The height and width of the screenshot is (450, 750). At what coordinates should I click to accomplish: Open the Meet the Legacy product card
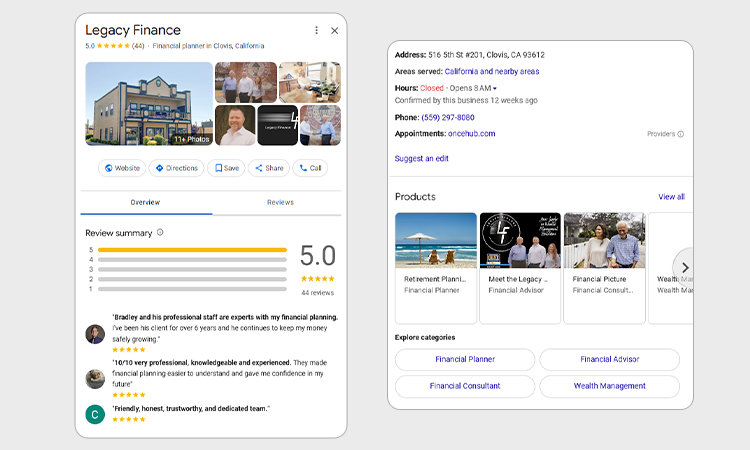[x=520, y=268]
